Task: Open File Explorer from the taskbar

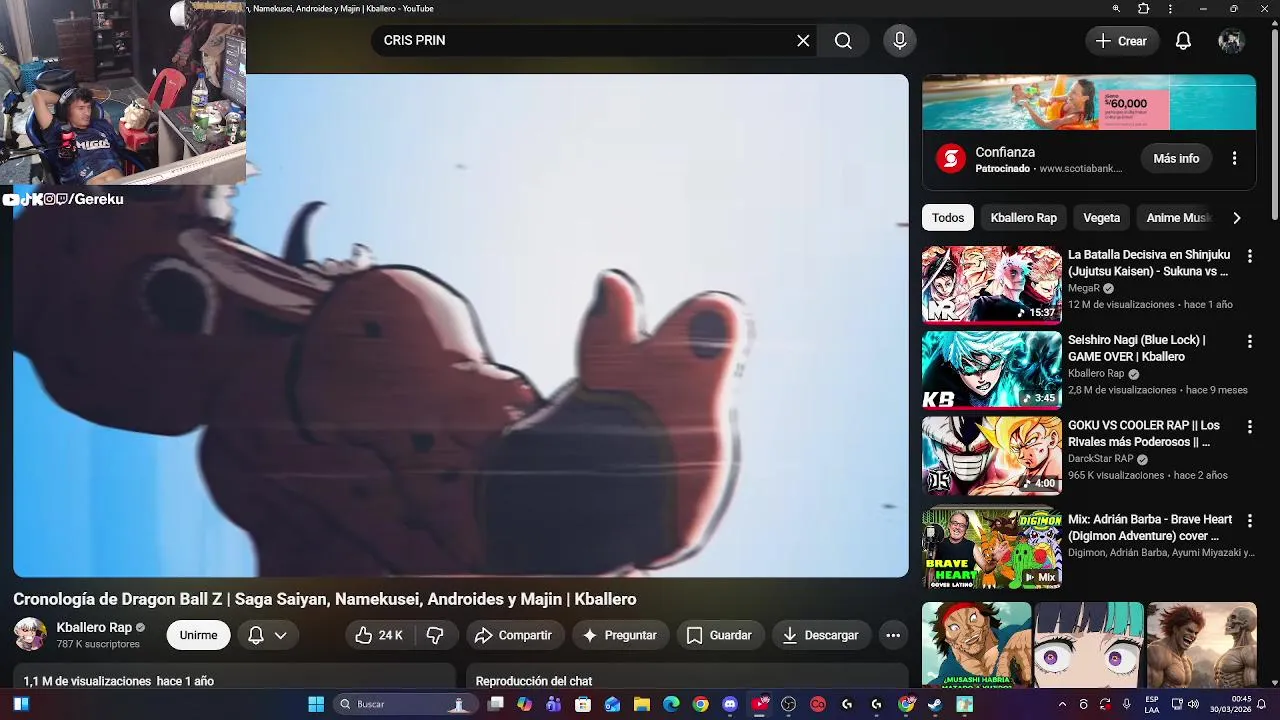Action: [x=642, y=704]
